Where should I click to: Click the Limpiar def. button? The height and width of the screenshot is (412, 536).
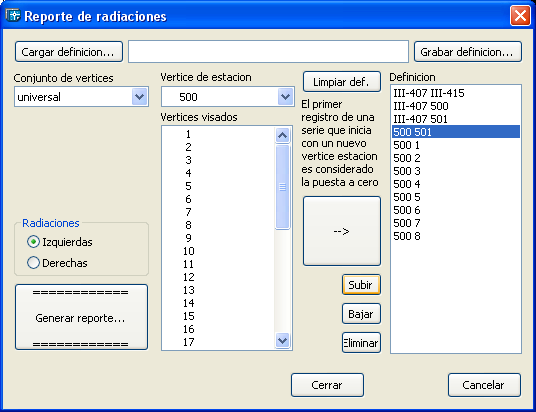tap(342, 82)
